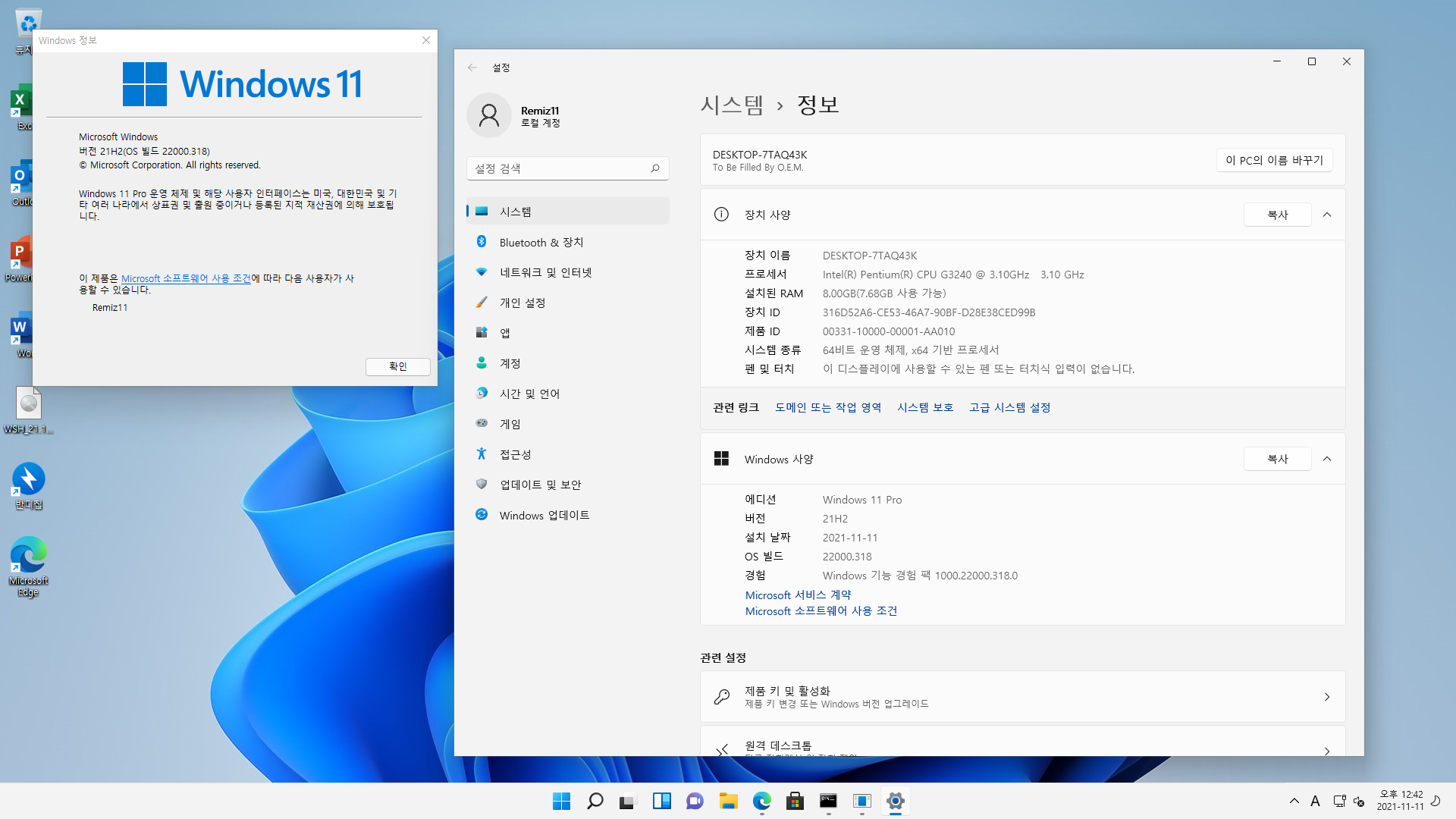Click the Windows 사양 logo icon
This screenshot has height=819, width=1456.
(721, 459)
